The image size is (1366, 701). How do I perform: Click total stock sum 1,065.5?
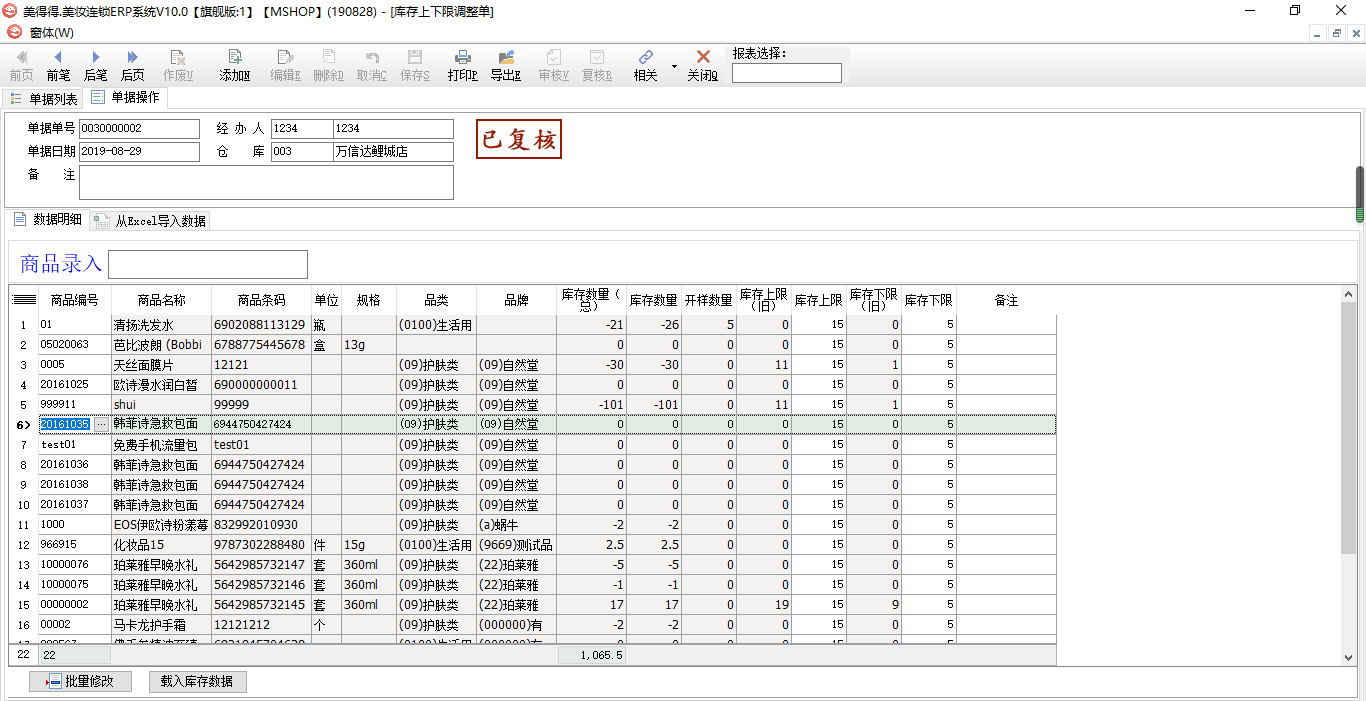(x=591, y=655)
